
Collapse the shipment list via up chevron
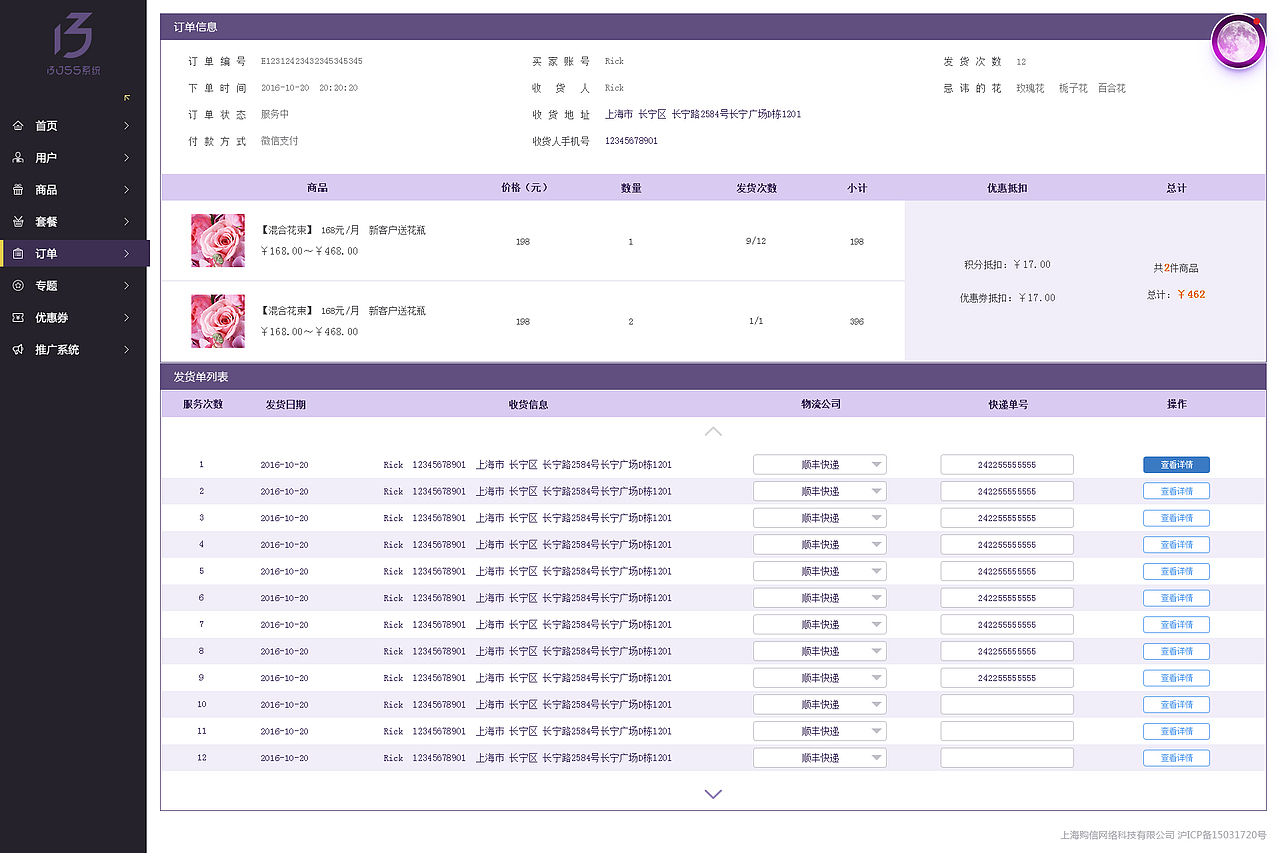point(713,431)
